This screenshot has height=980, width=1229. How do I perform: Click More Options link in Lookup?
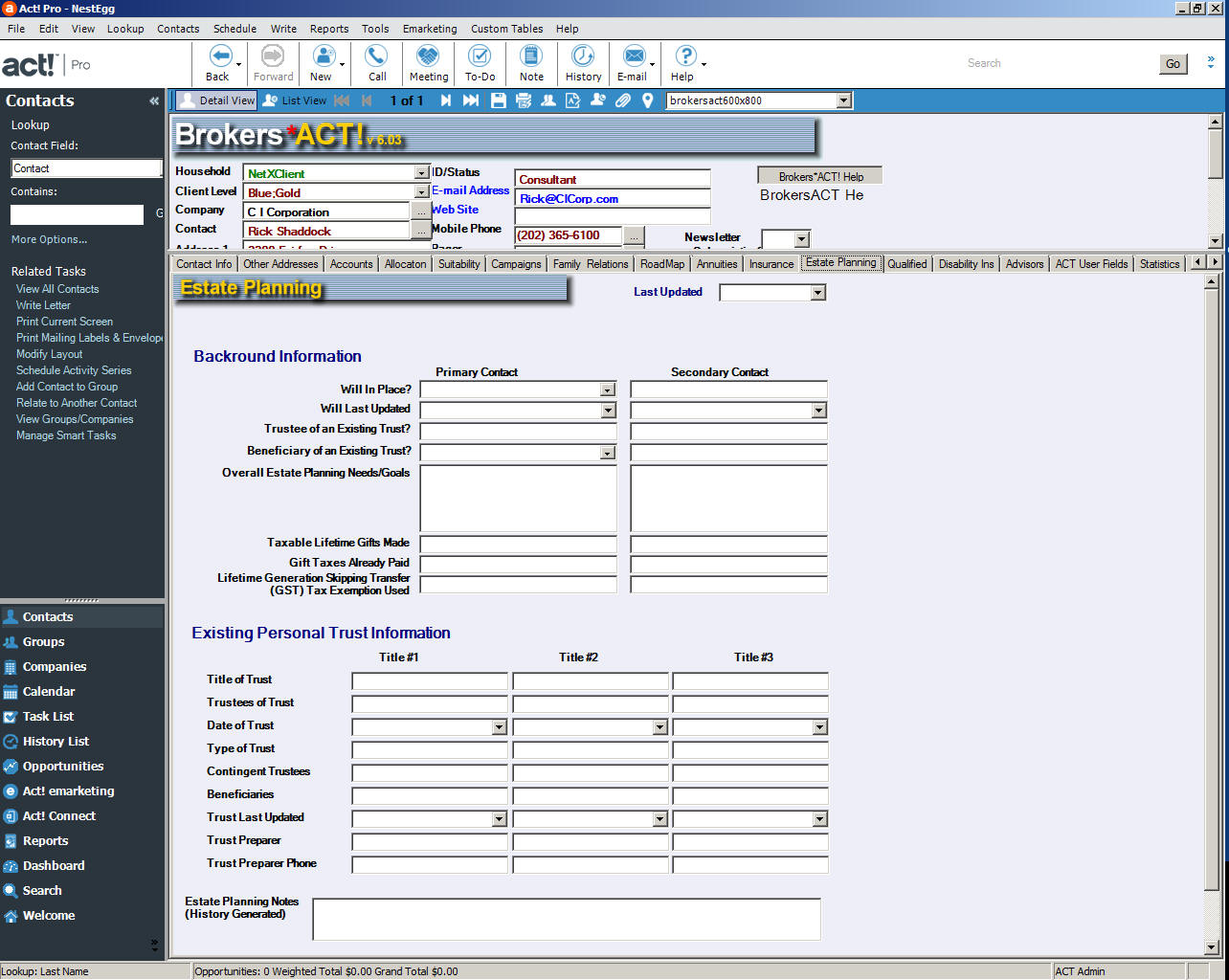49,239
